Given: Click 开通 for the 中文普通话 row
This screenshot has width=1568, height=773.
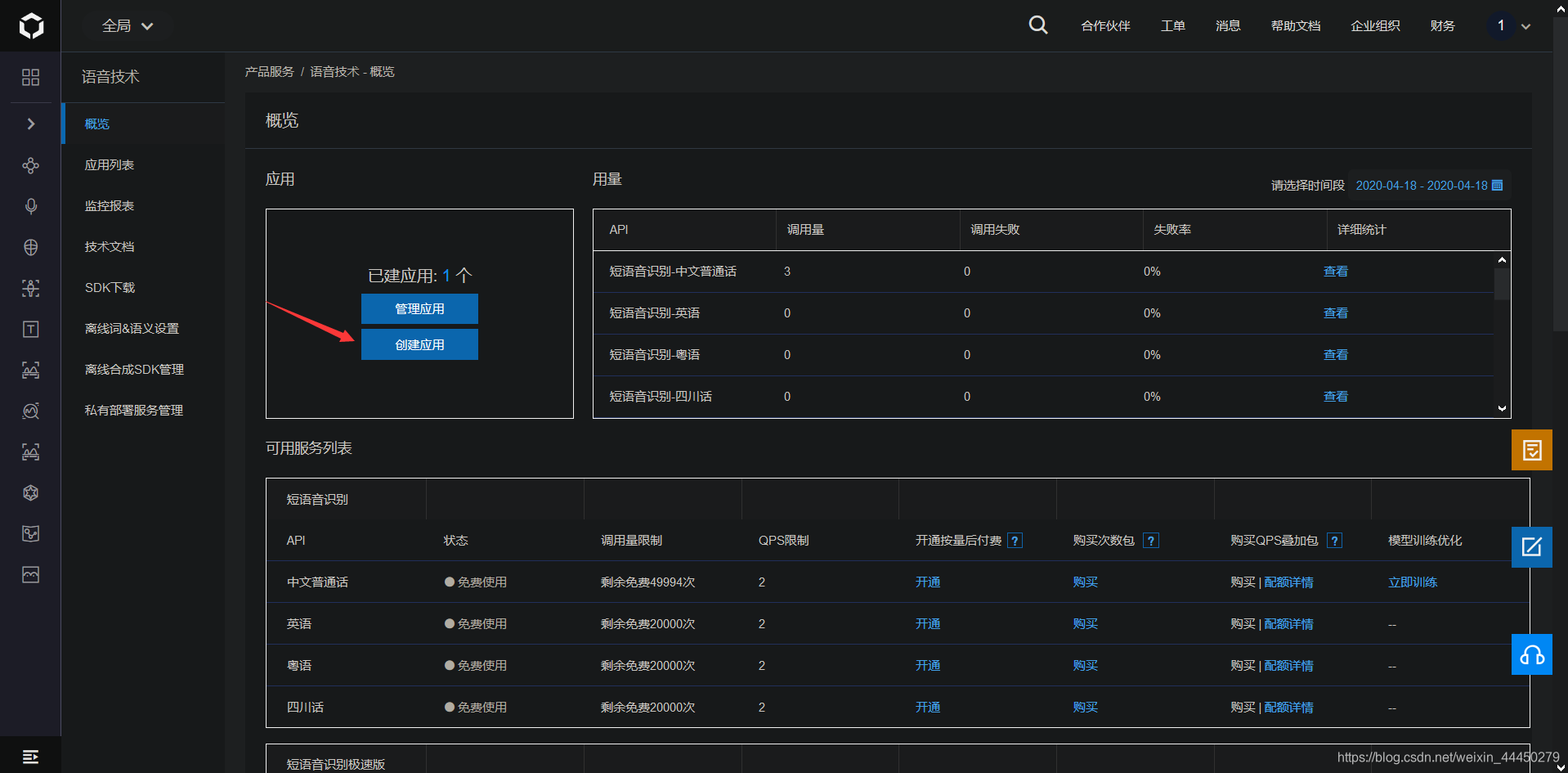Looking at the screenshot, I should (x=928, y=582).
